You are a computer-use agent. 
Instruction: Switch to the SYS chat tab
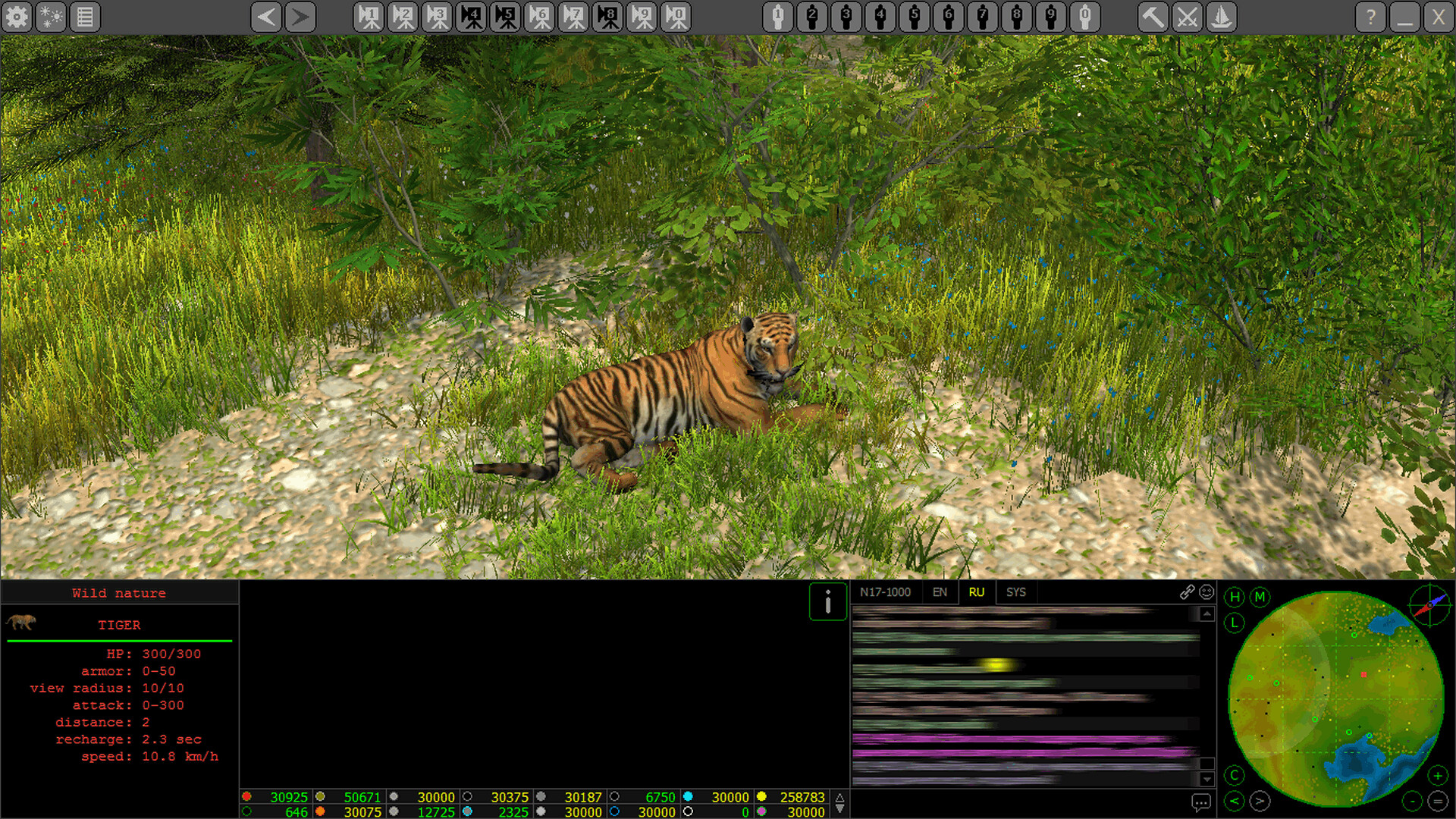[1015, 592]
